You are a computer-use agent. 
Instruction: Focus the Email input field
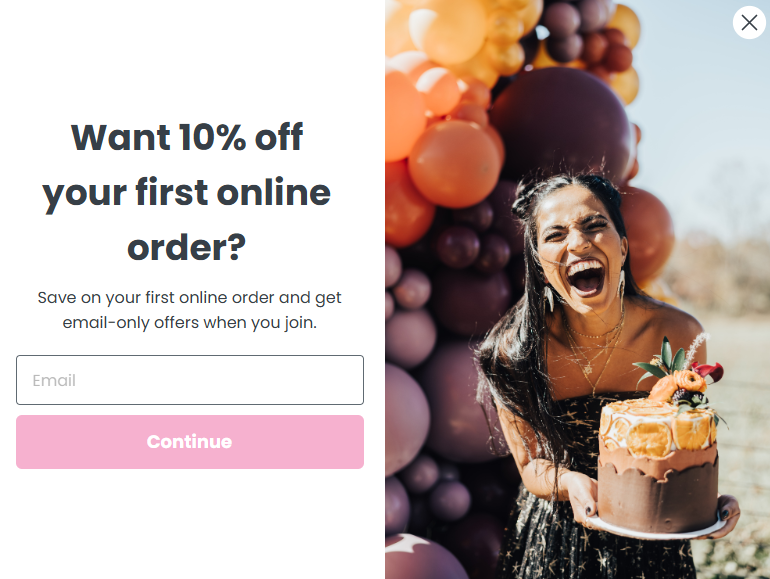click(x=190, y=380)
